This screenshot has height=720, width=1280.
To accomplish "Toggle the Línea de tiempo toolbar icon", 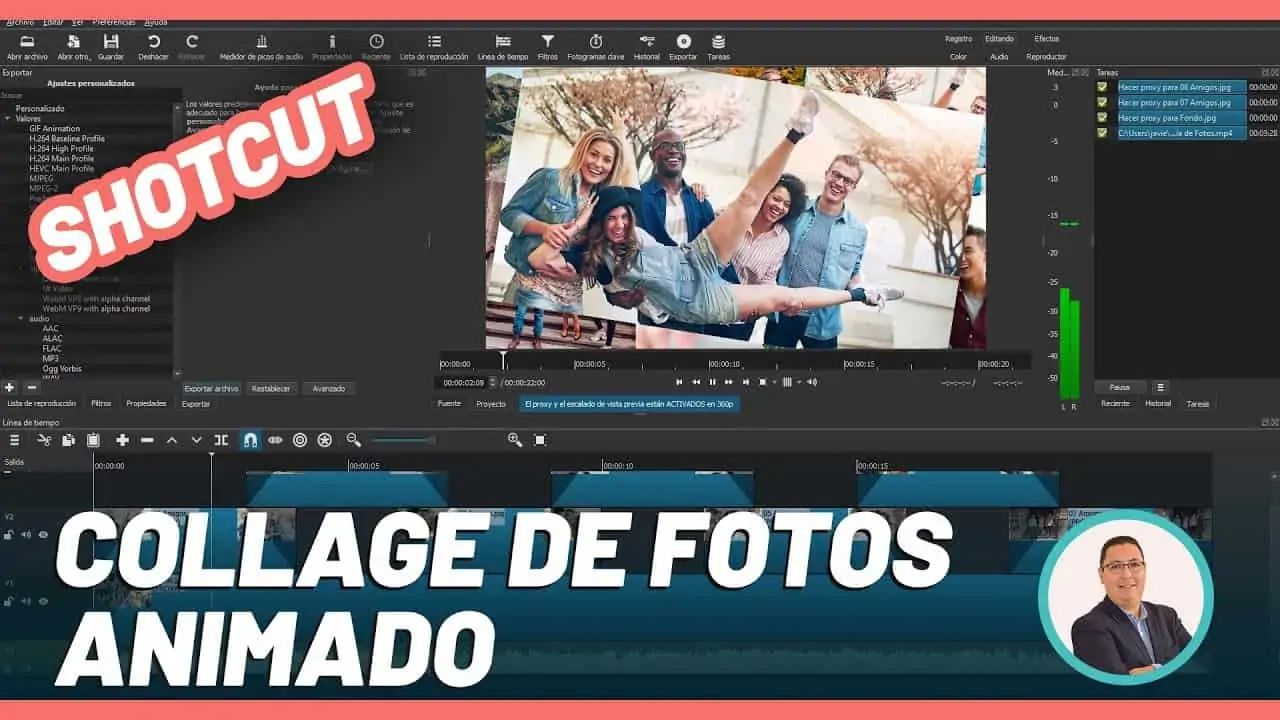I will pyautogui.click(x=503, y=42).
